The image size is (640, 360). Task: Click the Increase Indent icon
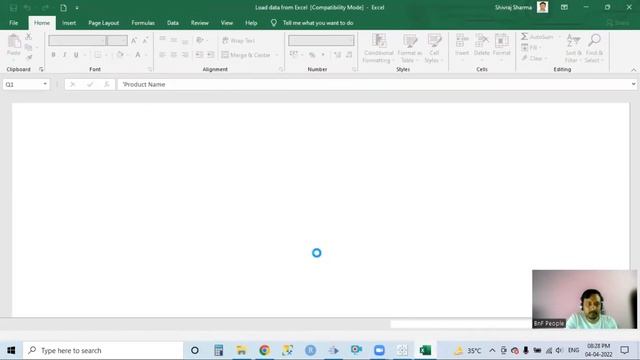pyautogui.click(x=211, y=55)
